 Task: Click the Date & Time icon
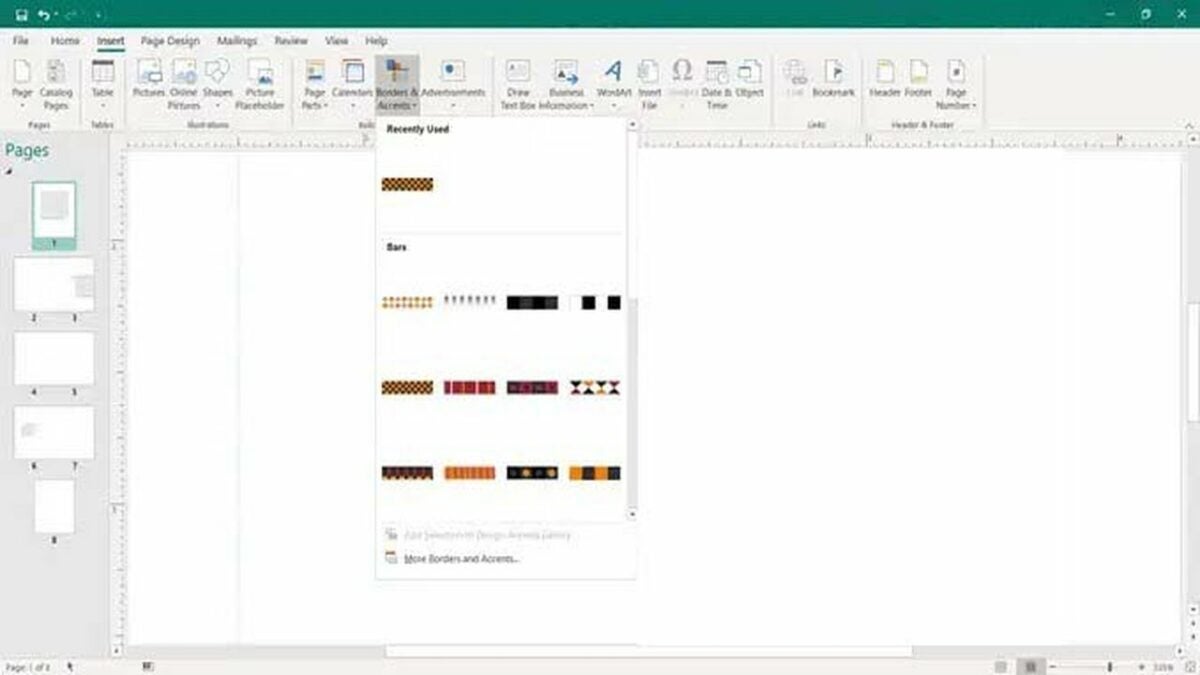716,82
